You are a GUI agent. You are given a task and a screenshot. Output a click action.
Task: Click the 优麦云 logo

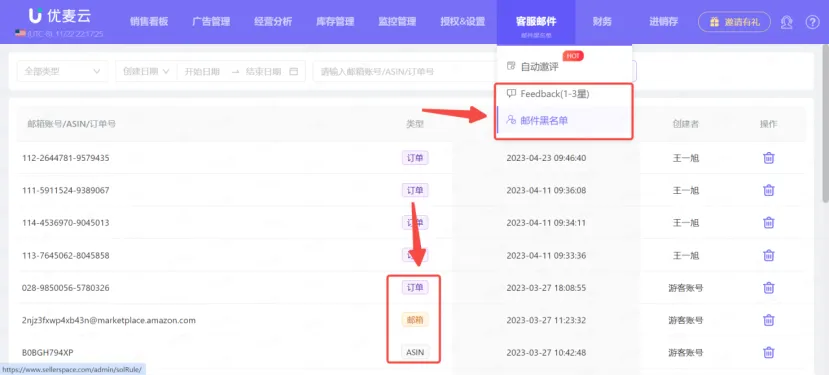(x=60, y=16)
